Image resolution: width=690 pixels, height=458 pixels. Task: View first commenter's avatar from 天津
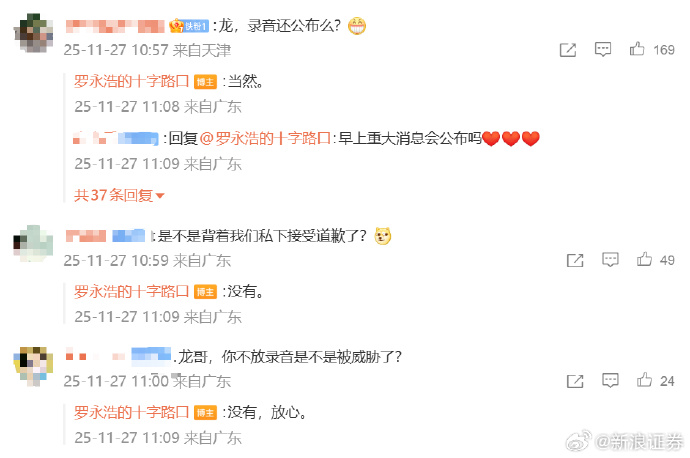(x=33, y=33)
